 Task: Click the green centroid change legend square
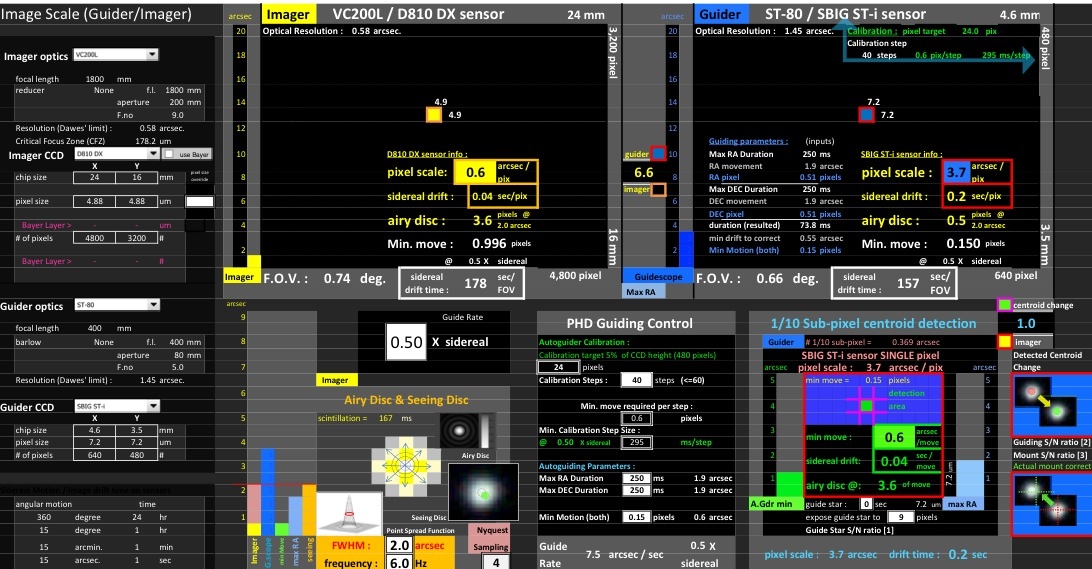(x=1004, y=305)
